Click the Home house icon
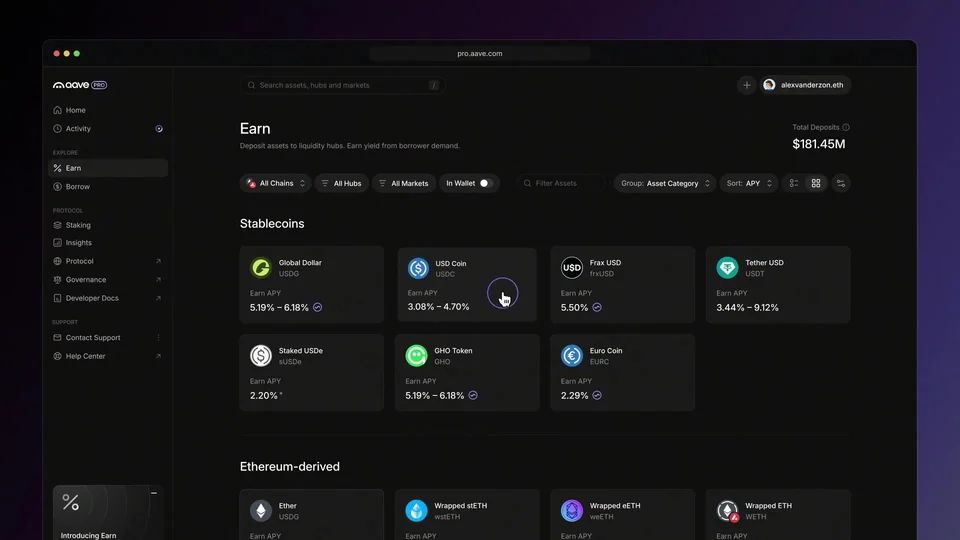 click(58, 110)
